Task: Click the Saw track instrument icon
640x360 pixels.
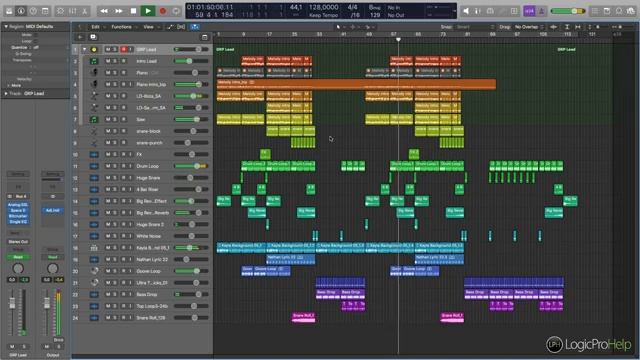Action: tap(94, 120)
